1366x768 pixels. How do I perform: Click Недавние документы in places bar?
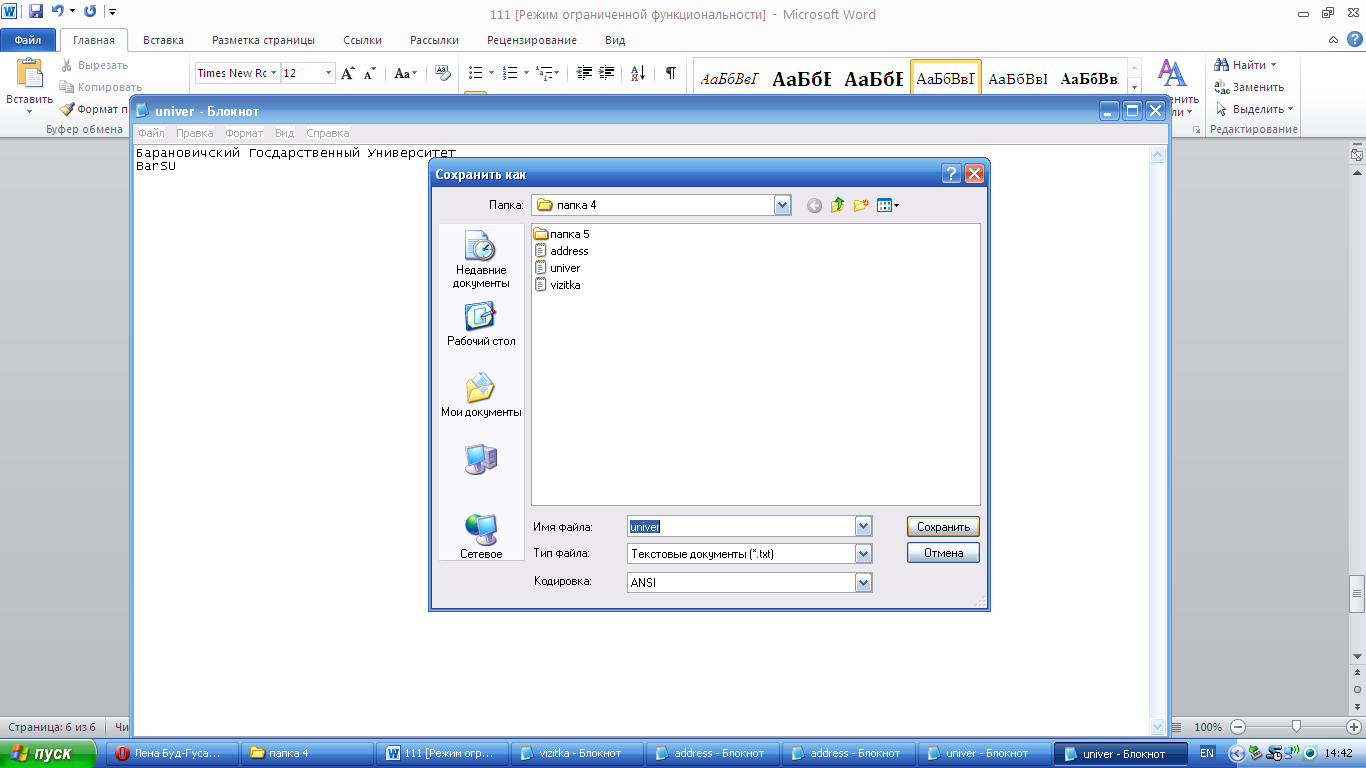click(481, 260)
